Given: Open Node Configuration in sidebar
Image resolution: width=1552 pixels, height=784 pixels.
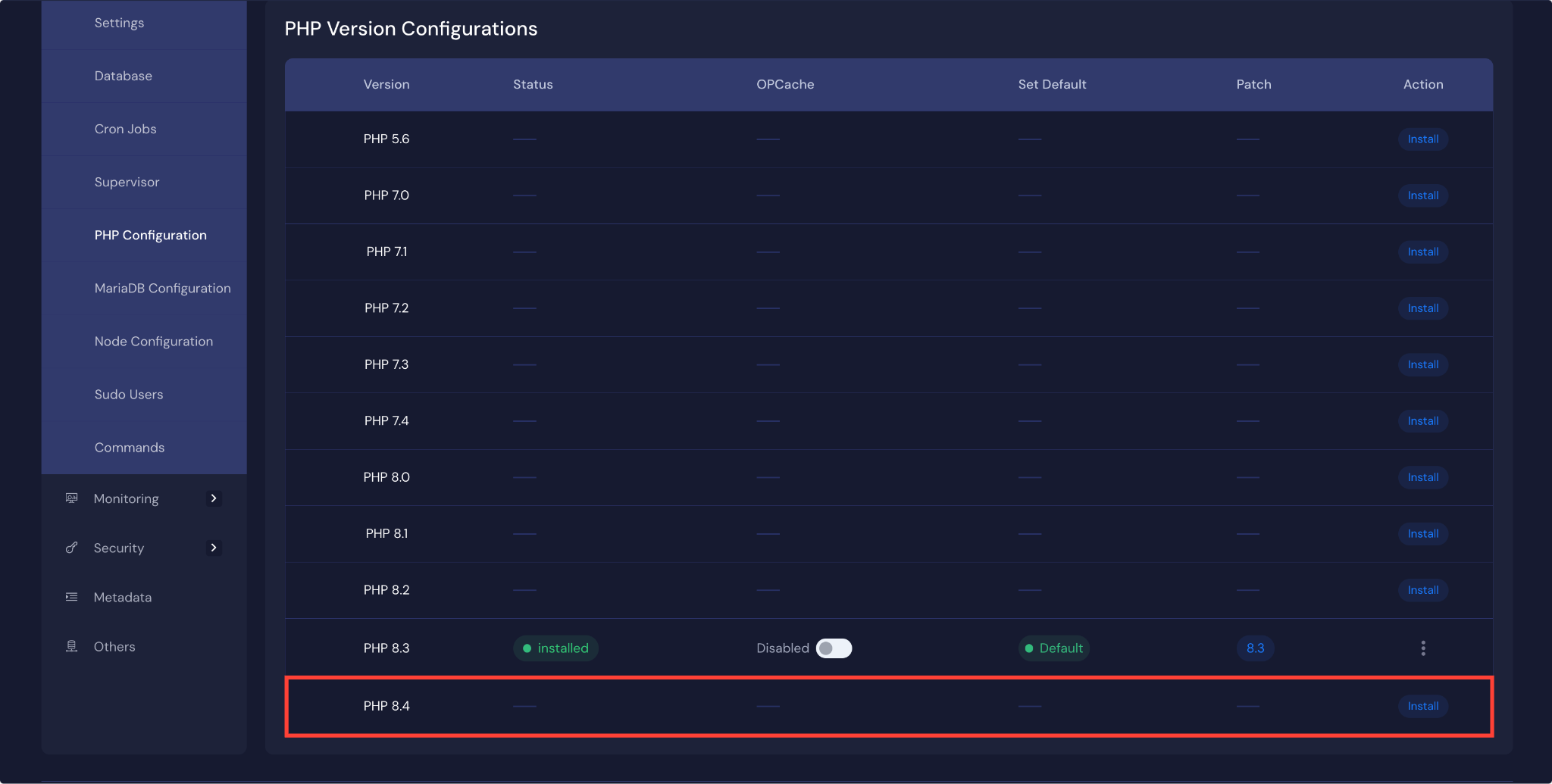Looking at the screenshot, I should pos(153,341).
